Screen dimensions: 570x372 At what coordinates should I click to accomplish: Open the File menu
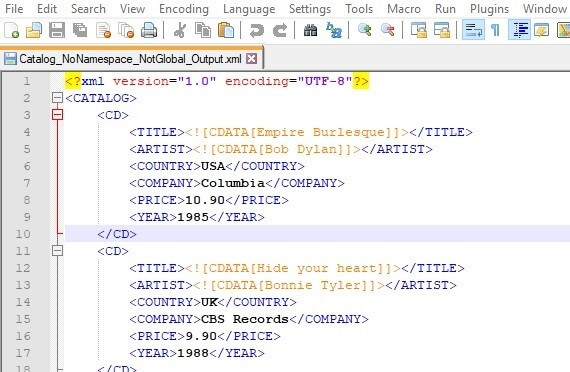coord(14,9)
